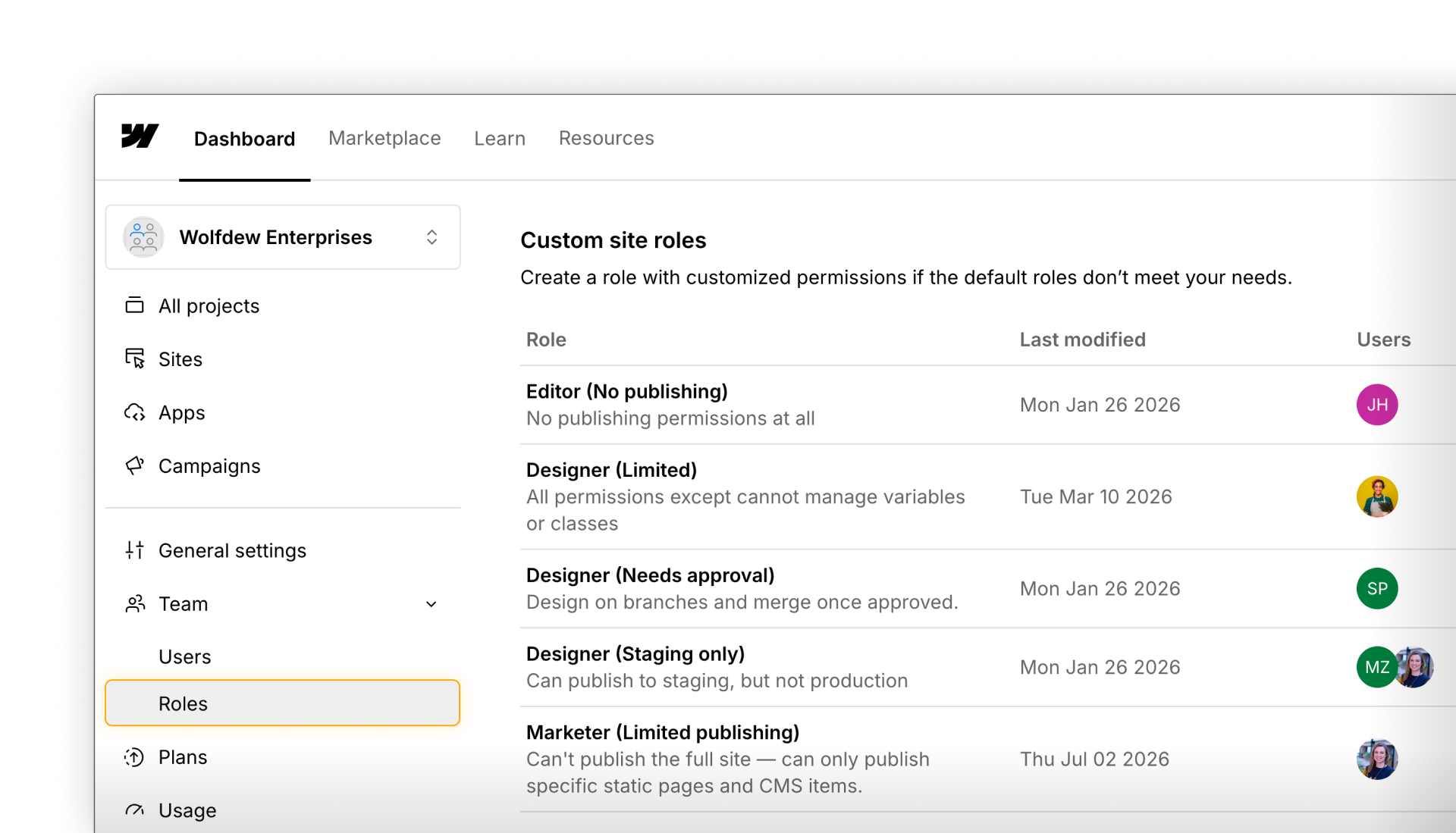Click the Apps cloud icon
Image resolution: width=1456 pixels, height=833 pixels.
click(134, 412)
